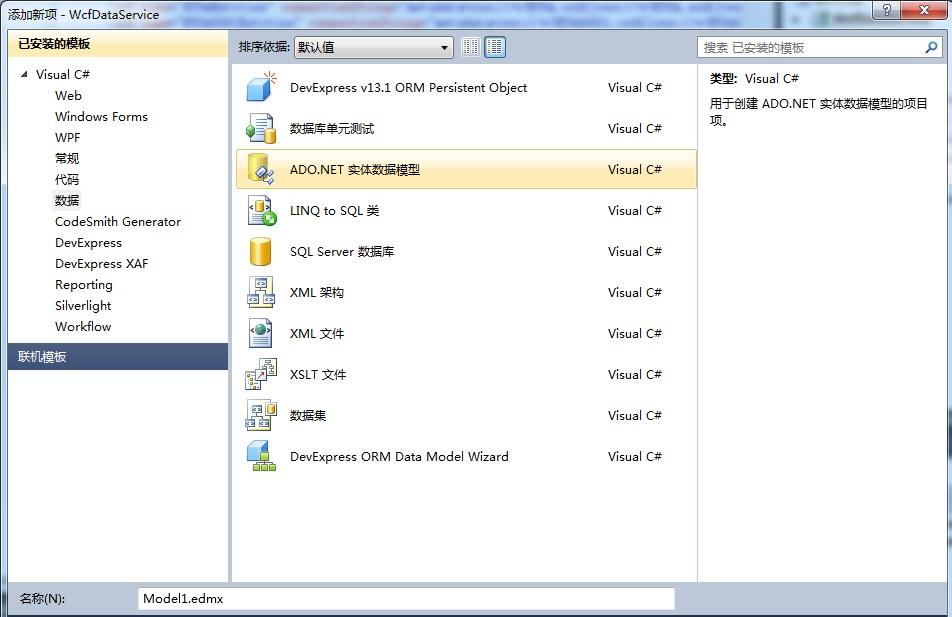Open the 已安装的模板 section header
The width and height of the screenshot is (952, 617).
[118, 44]
